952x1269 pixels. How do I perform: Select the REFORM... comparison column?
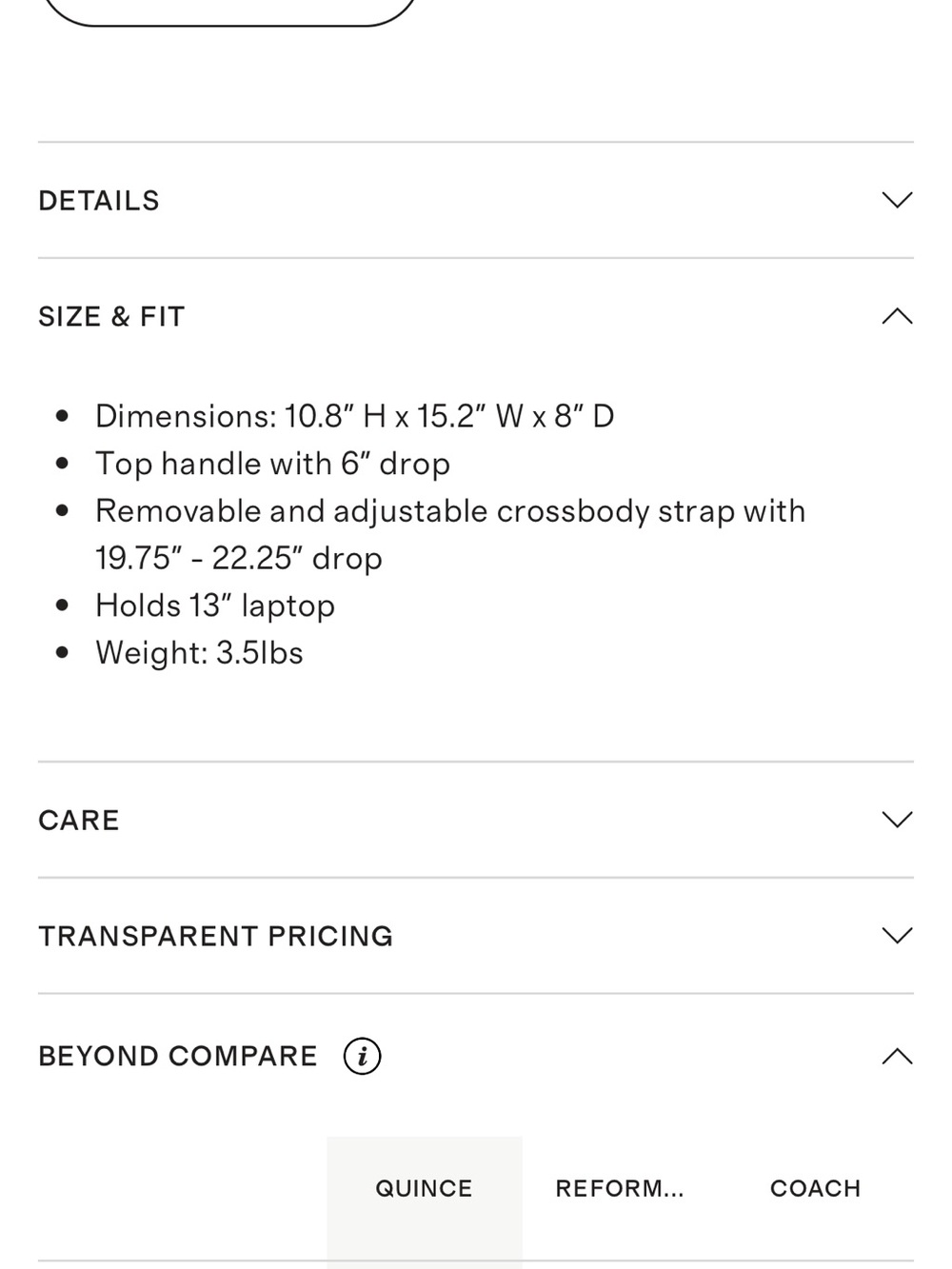coord(620,1189)
